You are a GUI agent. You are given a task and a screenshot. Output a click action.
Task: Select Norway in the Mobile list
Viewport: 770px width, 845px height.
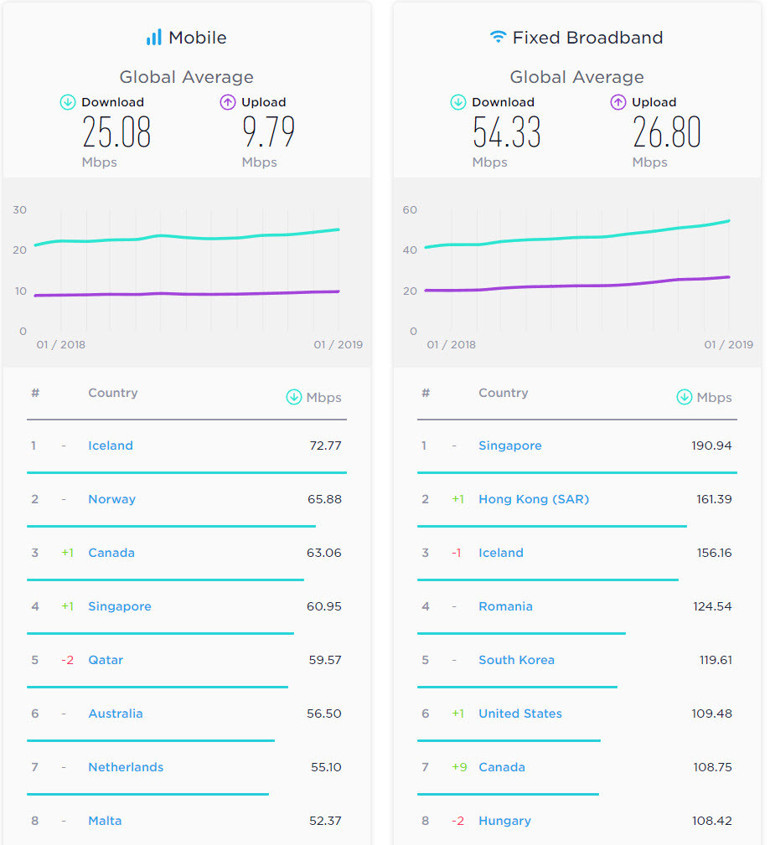pos(112,499)
